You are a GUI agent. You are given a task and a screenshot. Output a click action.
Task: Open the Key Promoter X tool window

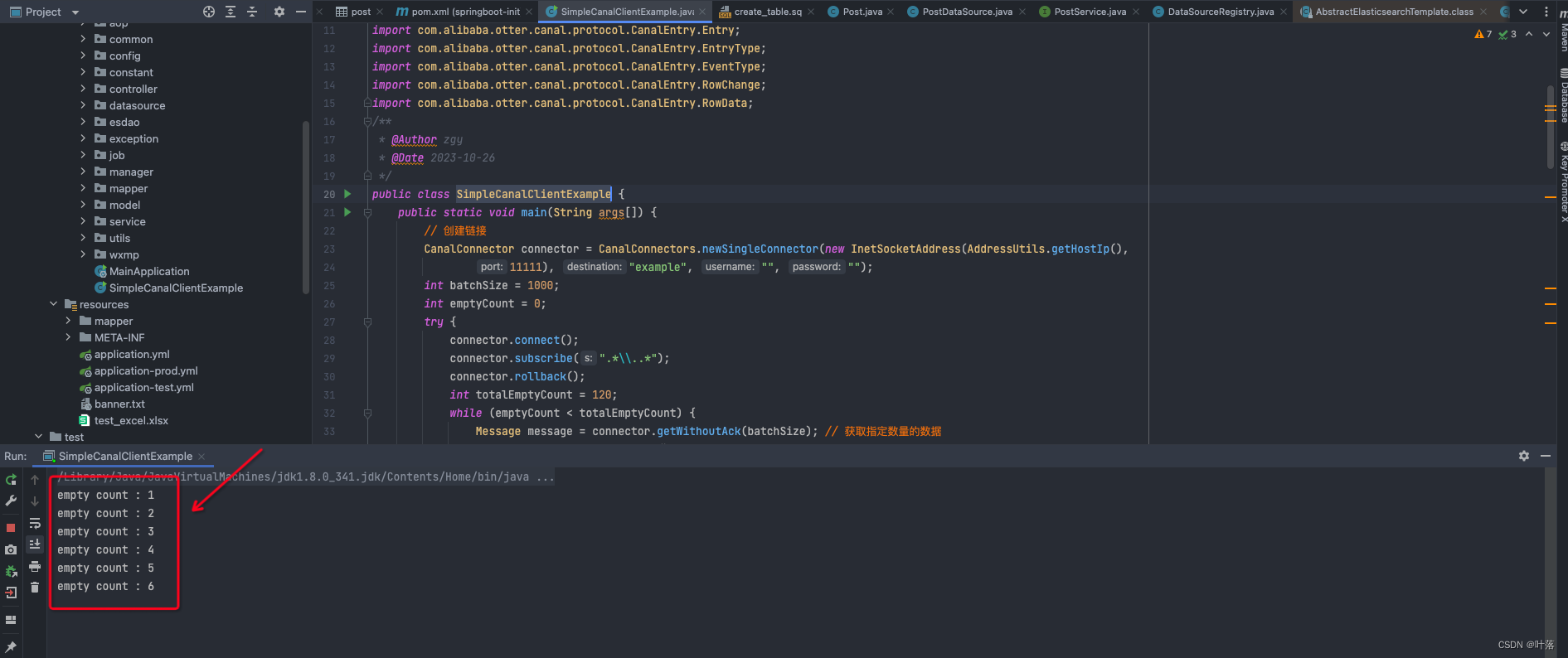click(1563, 181)
